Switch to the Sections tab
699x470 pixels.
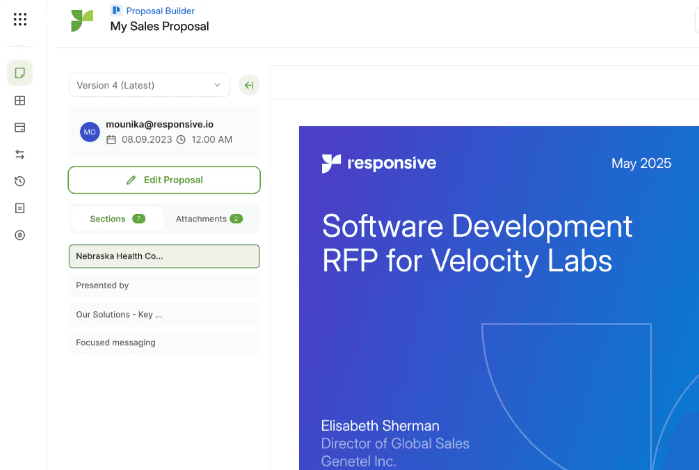[x=117, y=218]
